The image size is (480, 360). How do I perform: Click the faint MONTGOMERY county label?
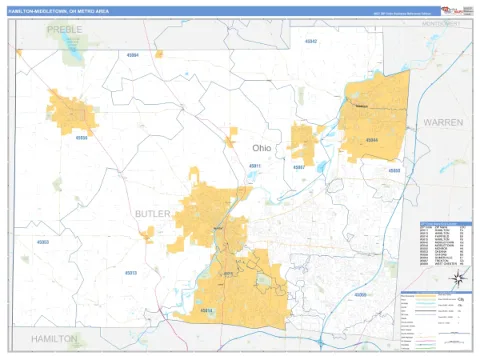click(x=441, y=24)
